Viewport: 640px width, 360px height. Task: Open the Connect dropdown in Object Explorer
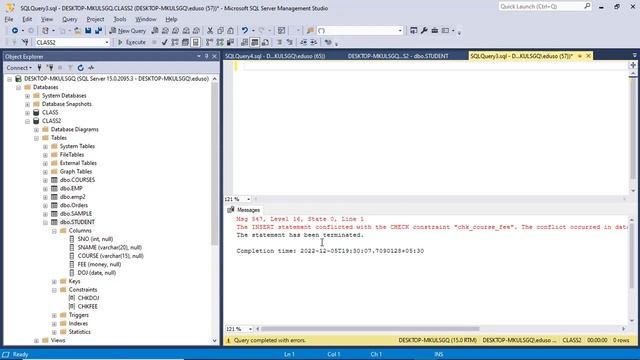coord(19,68)
